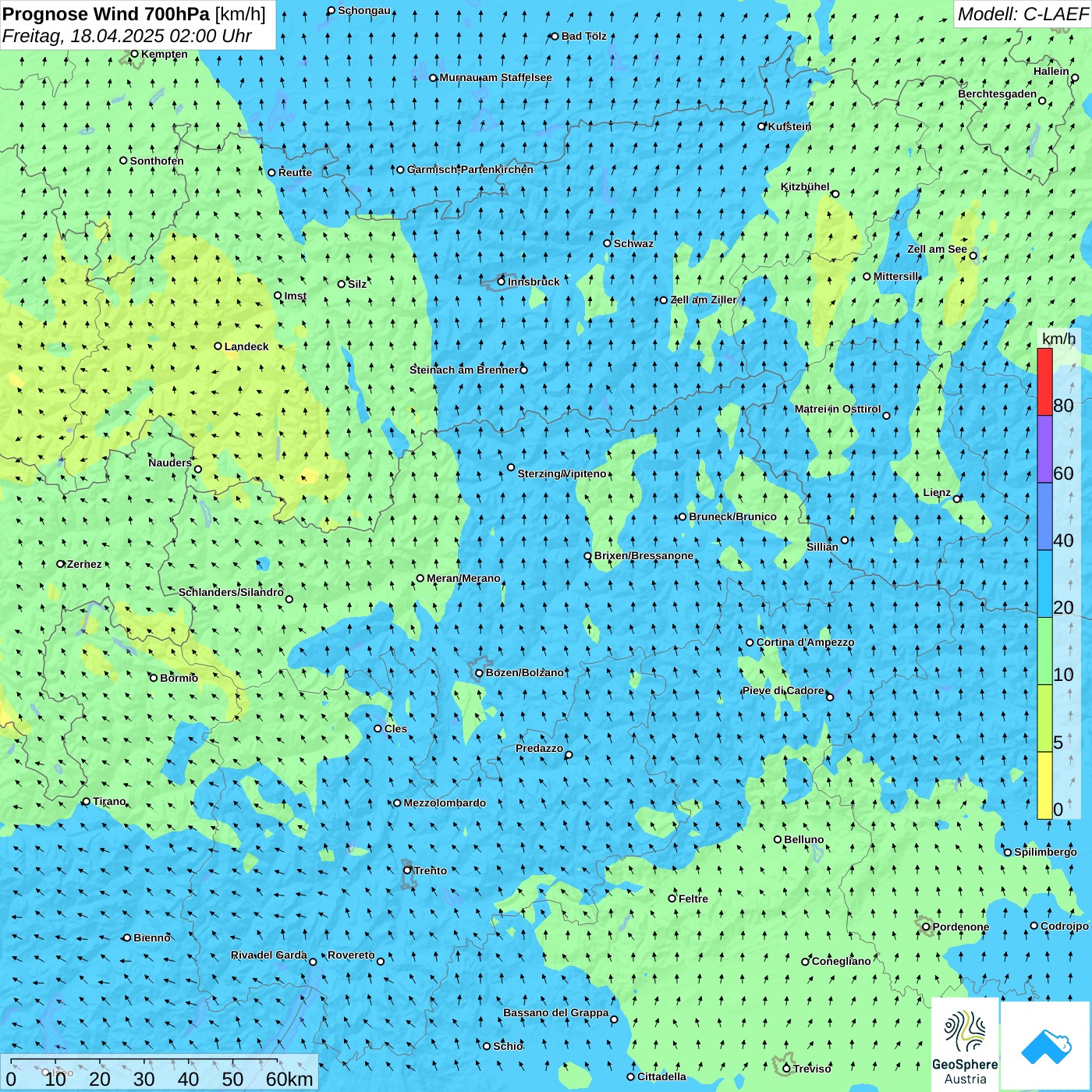Click the 'Murnau am Staffelsee' map label
Viewport: 1092px width, 1092px height.
(495, 78)
